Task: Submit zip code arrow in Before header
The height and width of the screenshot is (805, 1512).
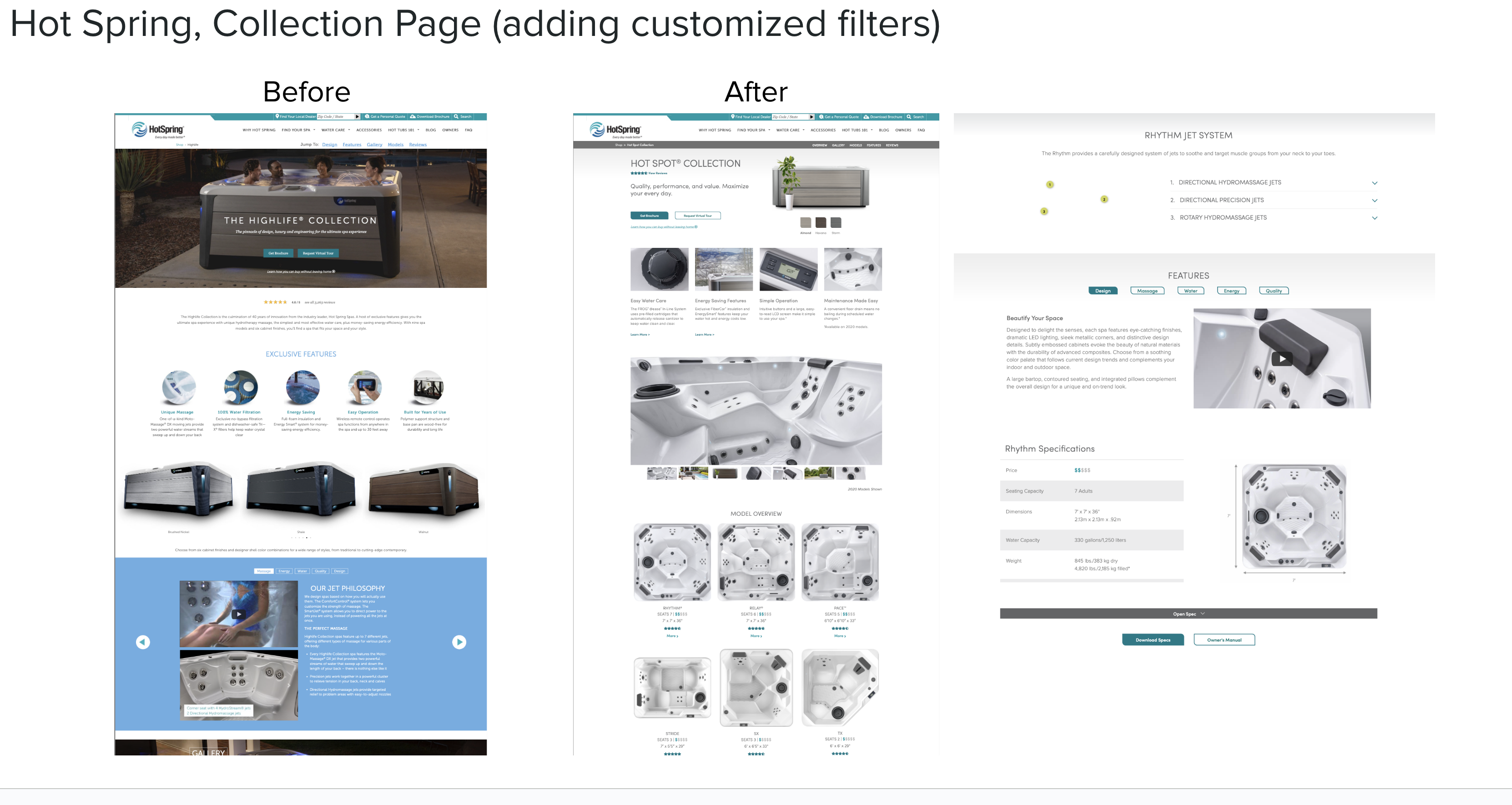Action: 357,116
